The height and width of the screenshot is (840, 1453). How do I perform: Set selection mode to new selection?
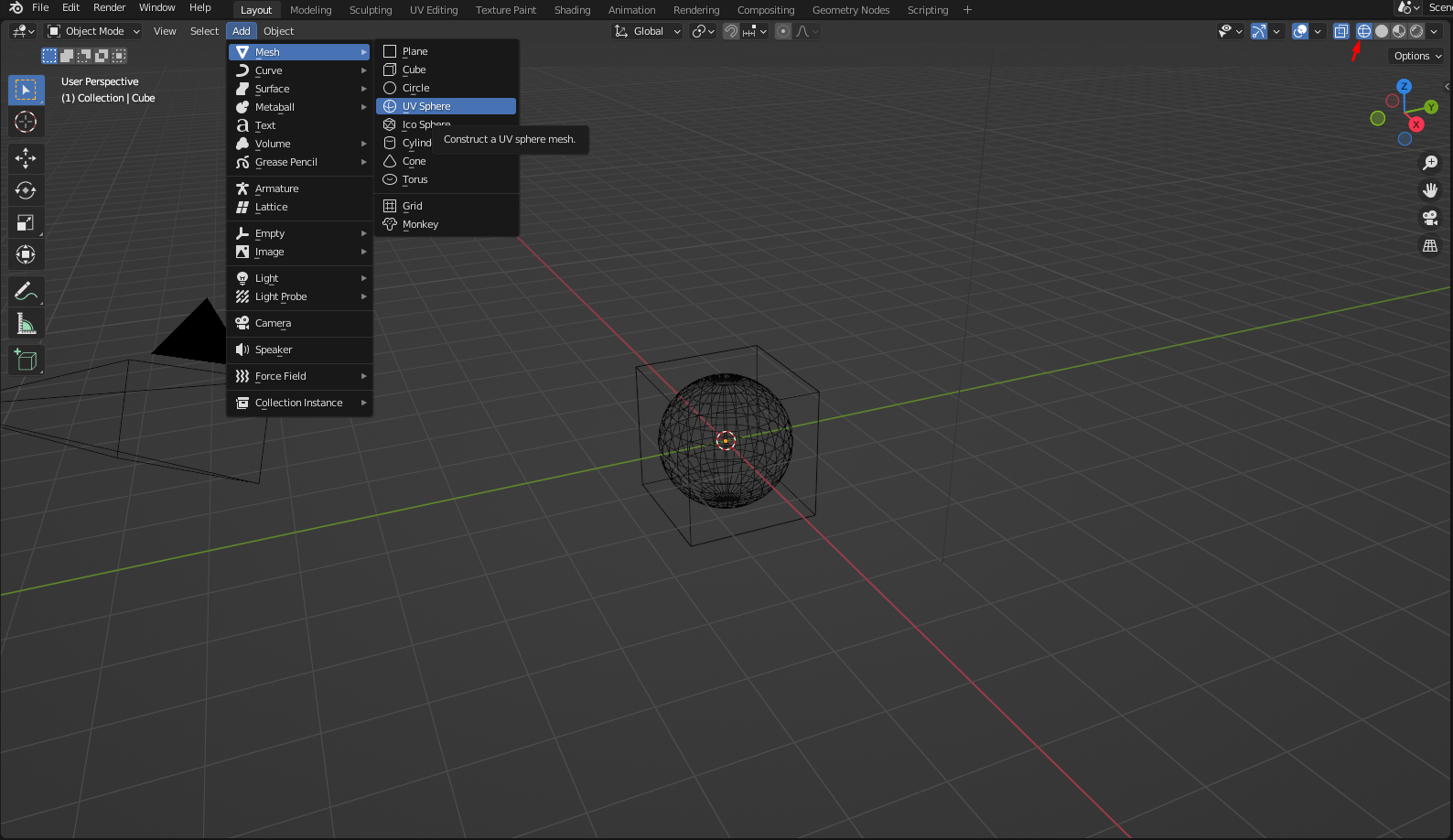click(x=49, y=56)
